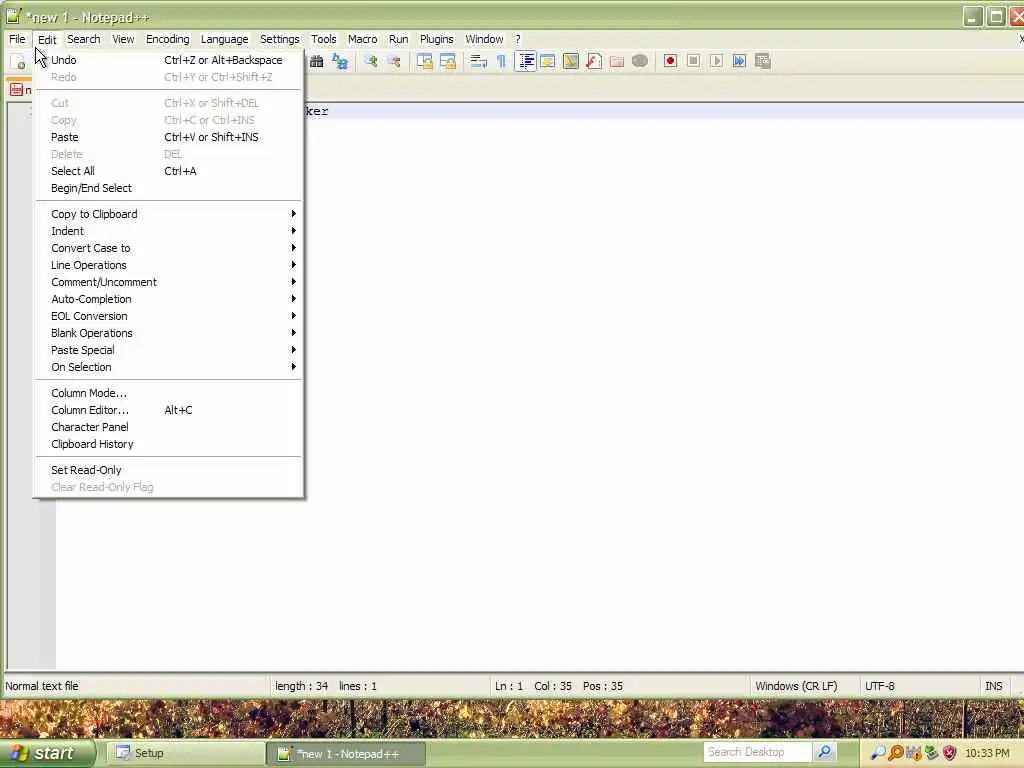Open the User Defined Language icon
Image resolution: width=1024 pixels, height=768 pixels.
(x=548, y=61)
